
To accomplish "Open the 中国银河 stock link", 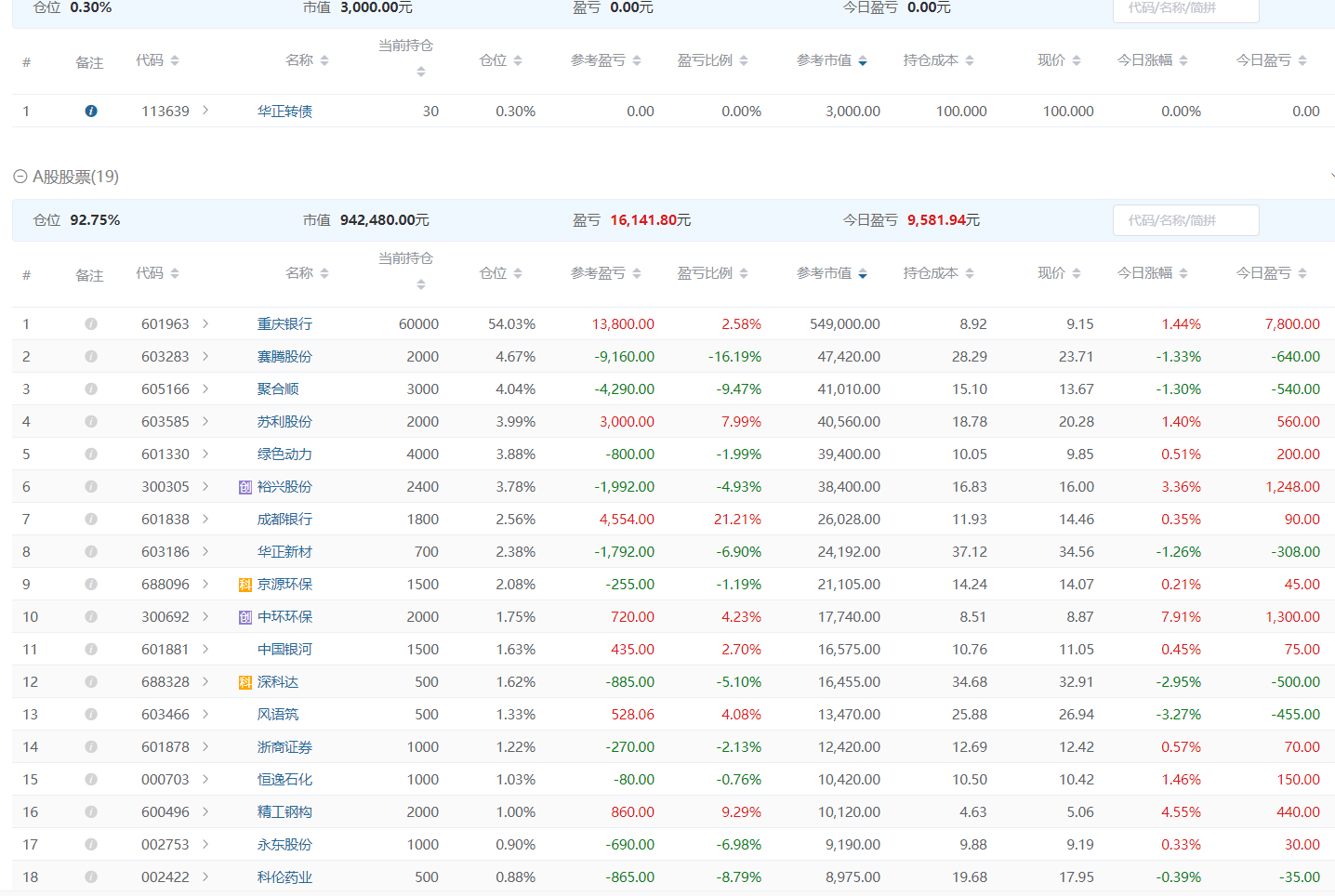I will 284,649.
